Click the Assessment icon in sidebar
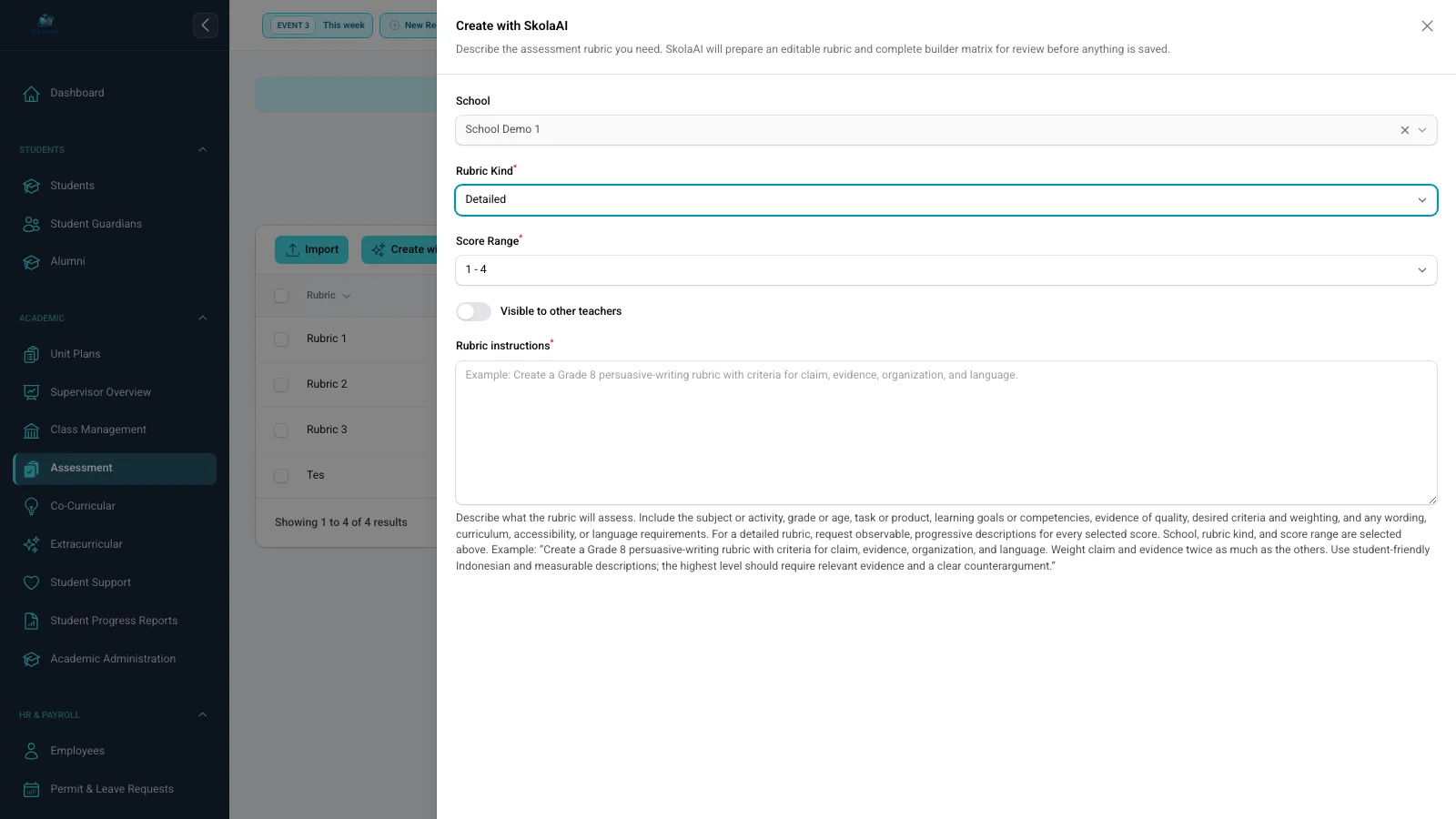Screen dimensions: 1456x819 point(32,469)
